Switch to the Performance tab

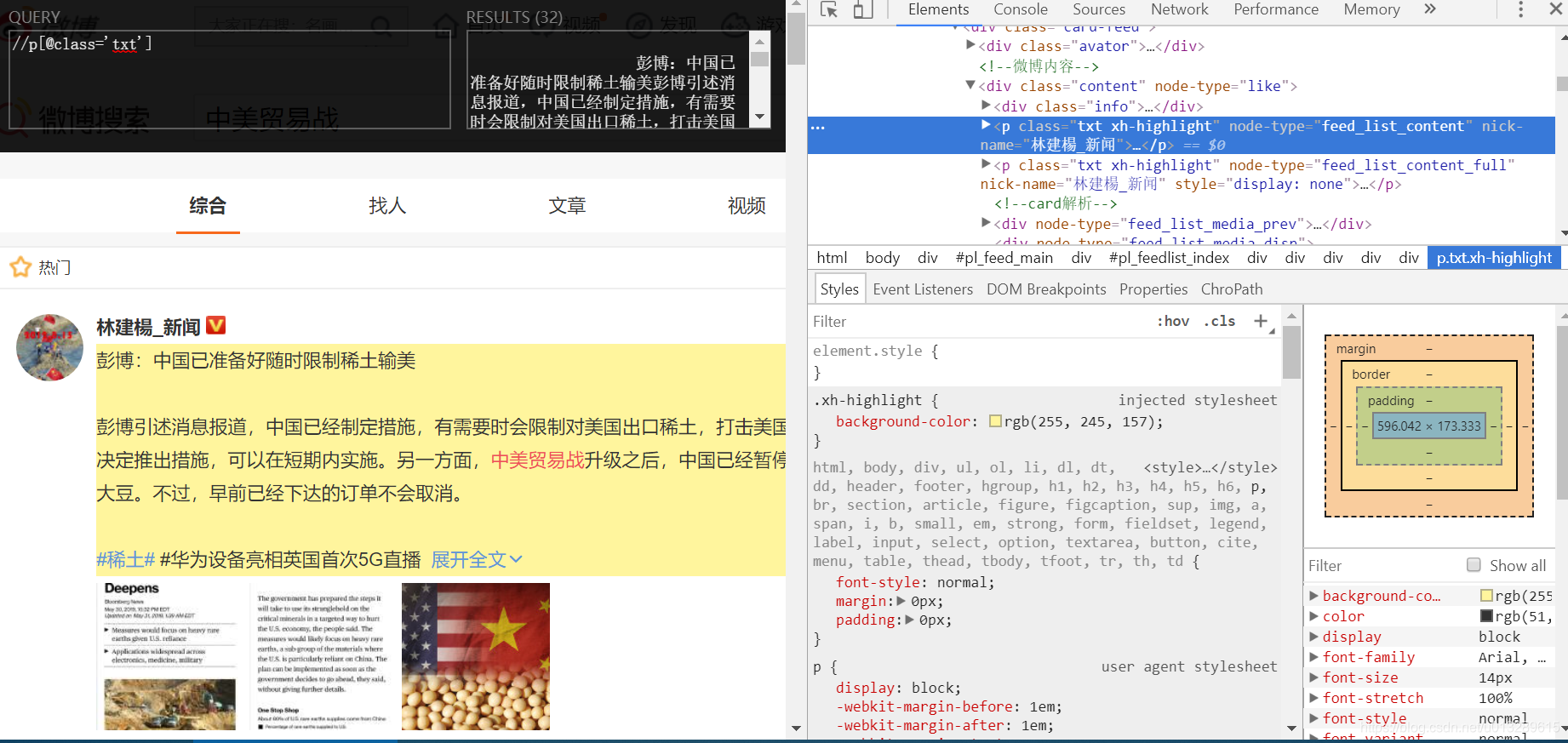click(1276, 9)
